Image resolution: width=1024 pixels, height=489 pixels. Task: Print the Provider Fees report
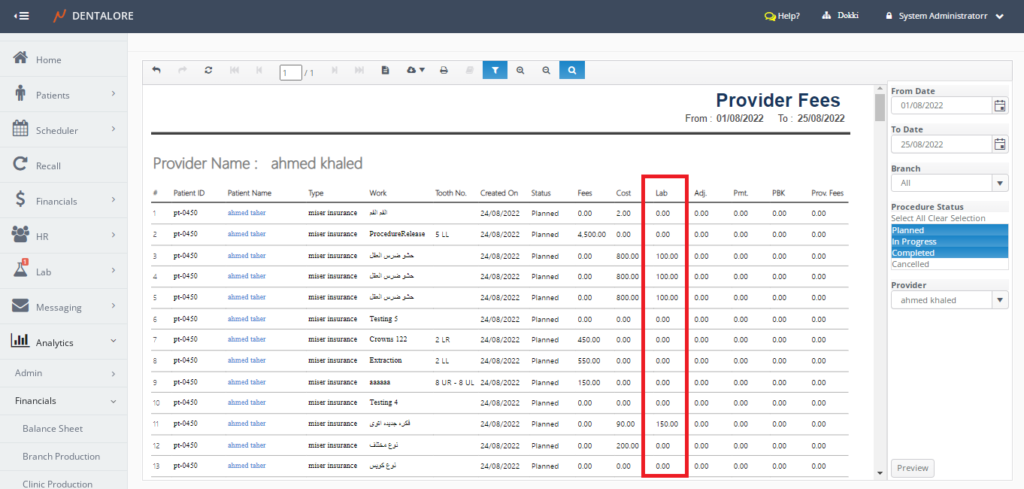444,71
